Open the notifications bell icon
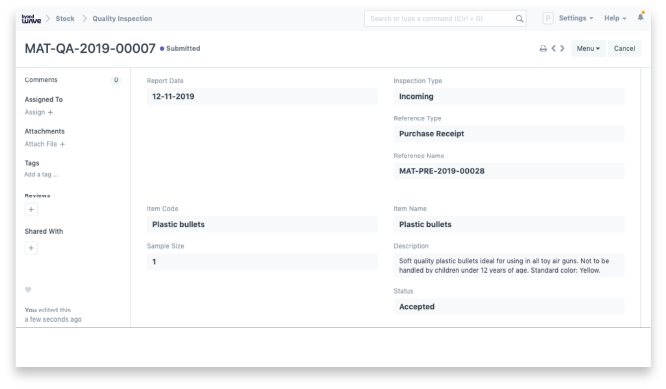 [641, 17]
